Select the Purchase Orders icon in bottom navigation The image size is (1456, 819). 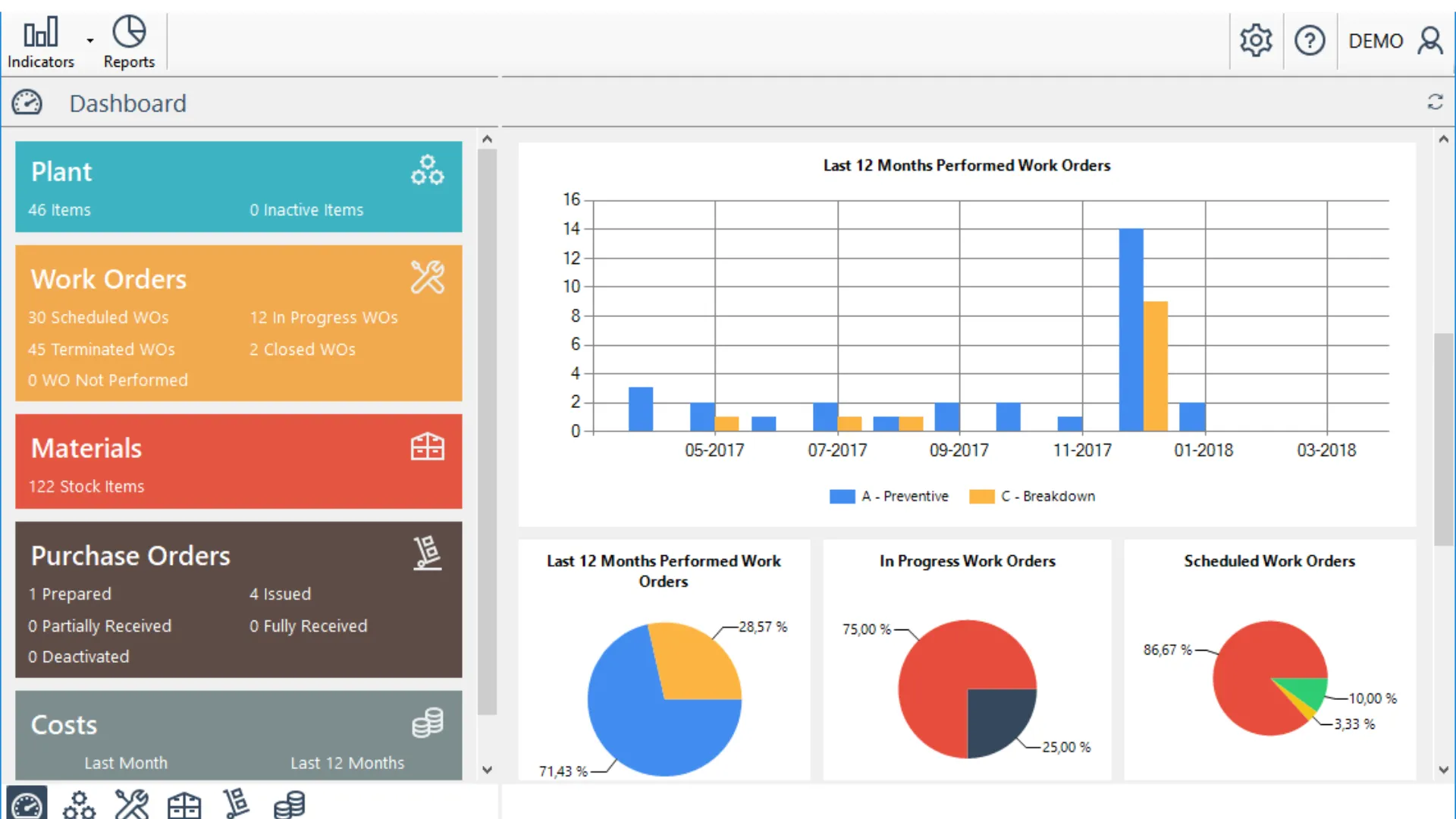click(x=236, y=804)
